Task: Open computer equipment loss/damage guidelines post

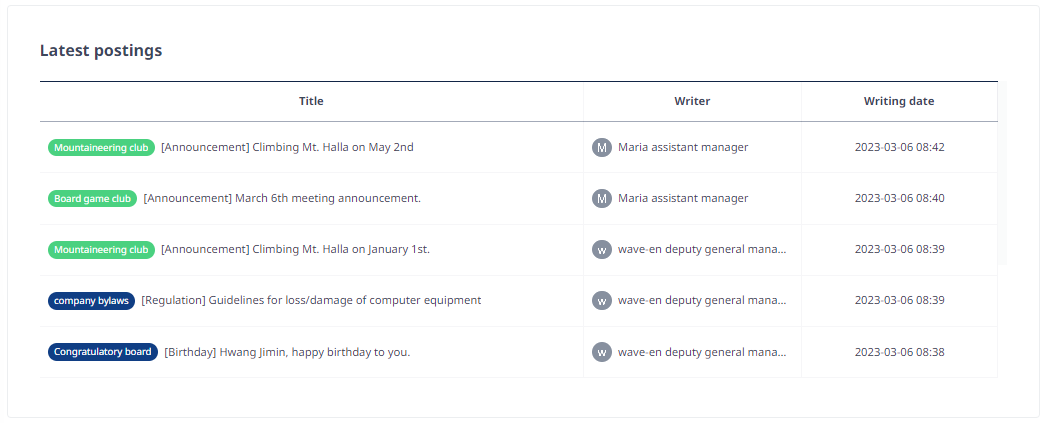Action: 311,300
